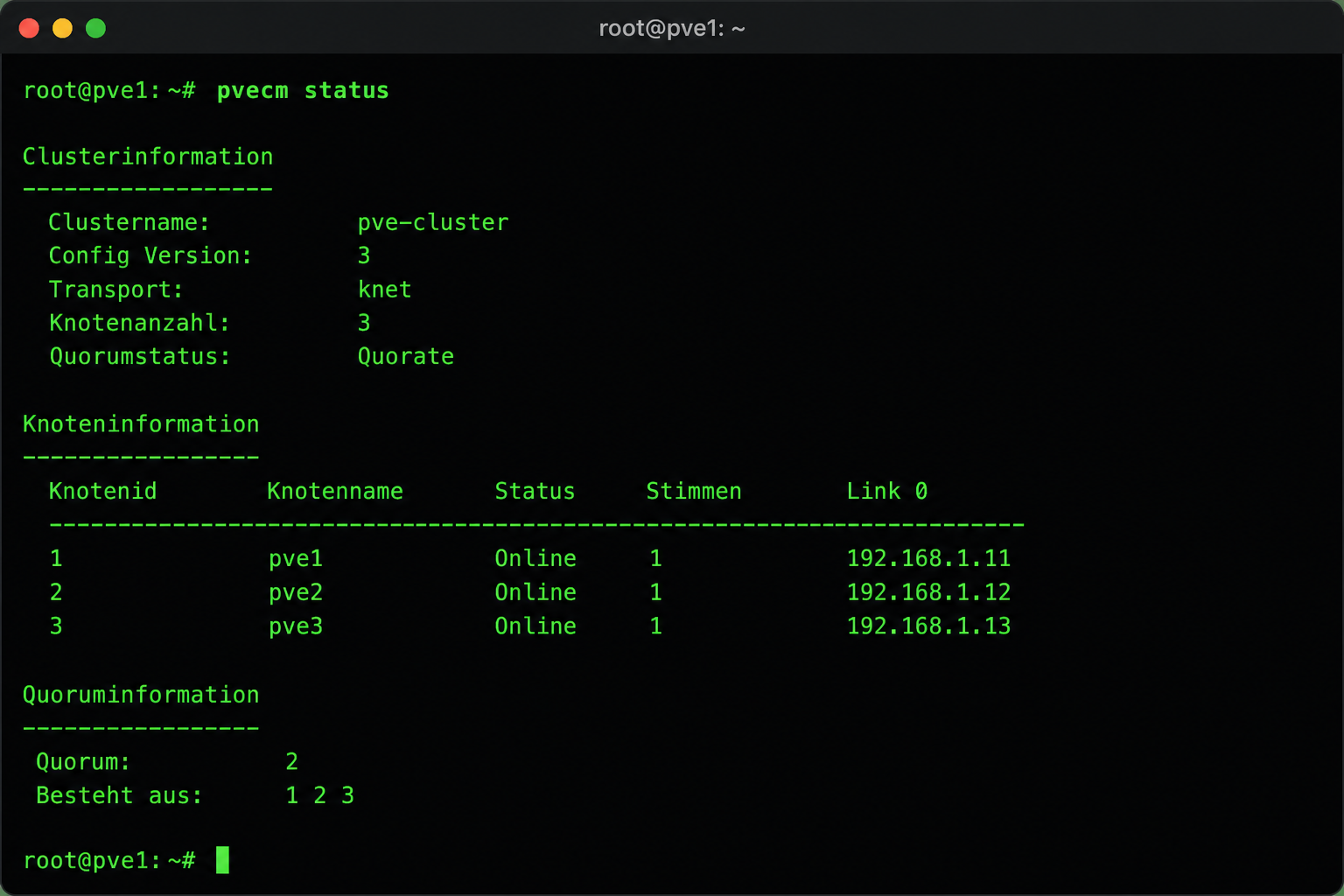The image size is (1344, 896).
Task: Click the yellow minimize window button
Action: (62, 29)
